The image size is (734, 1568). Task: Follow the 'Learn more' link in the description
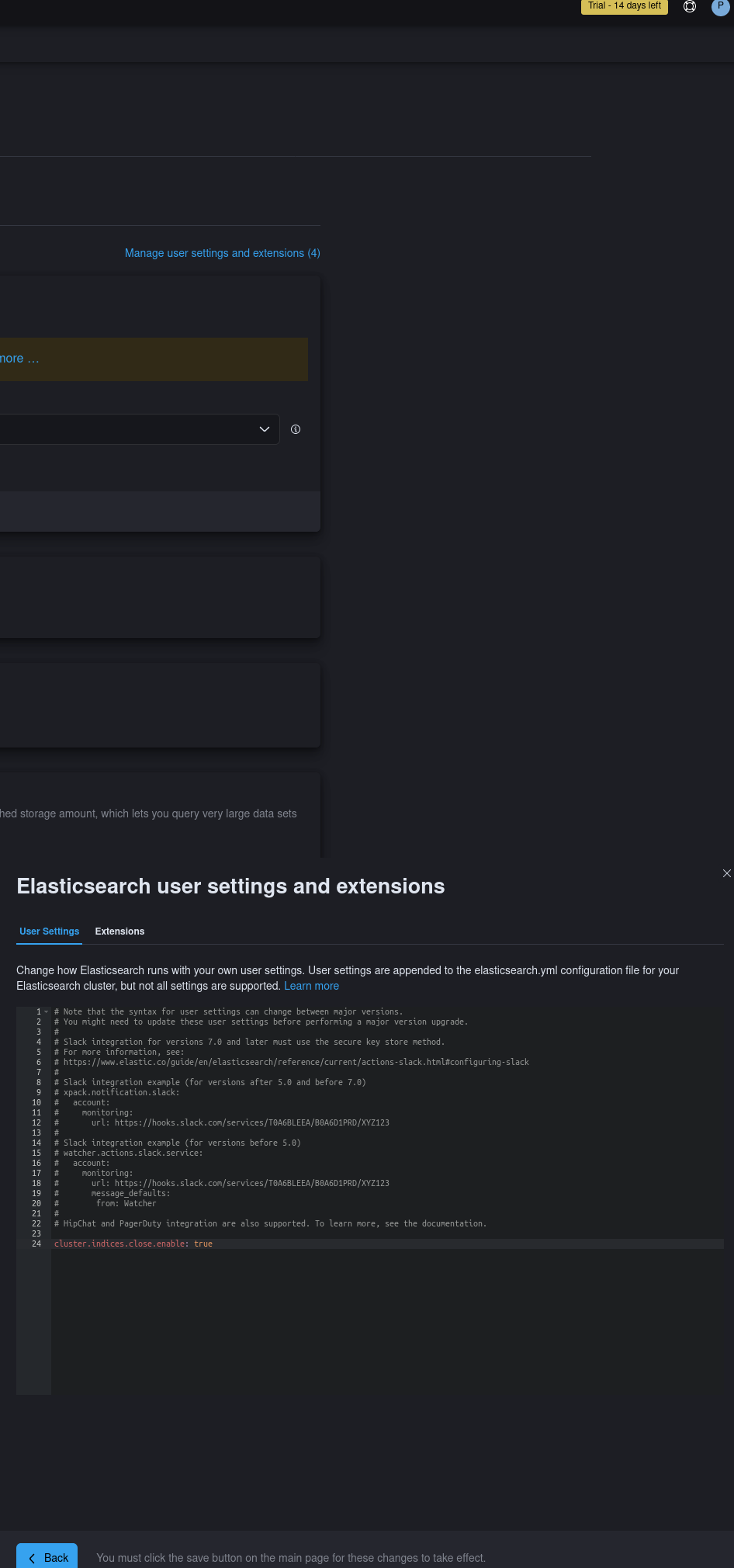tap(311, 986)
